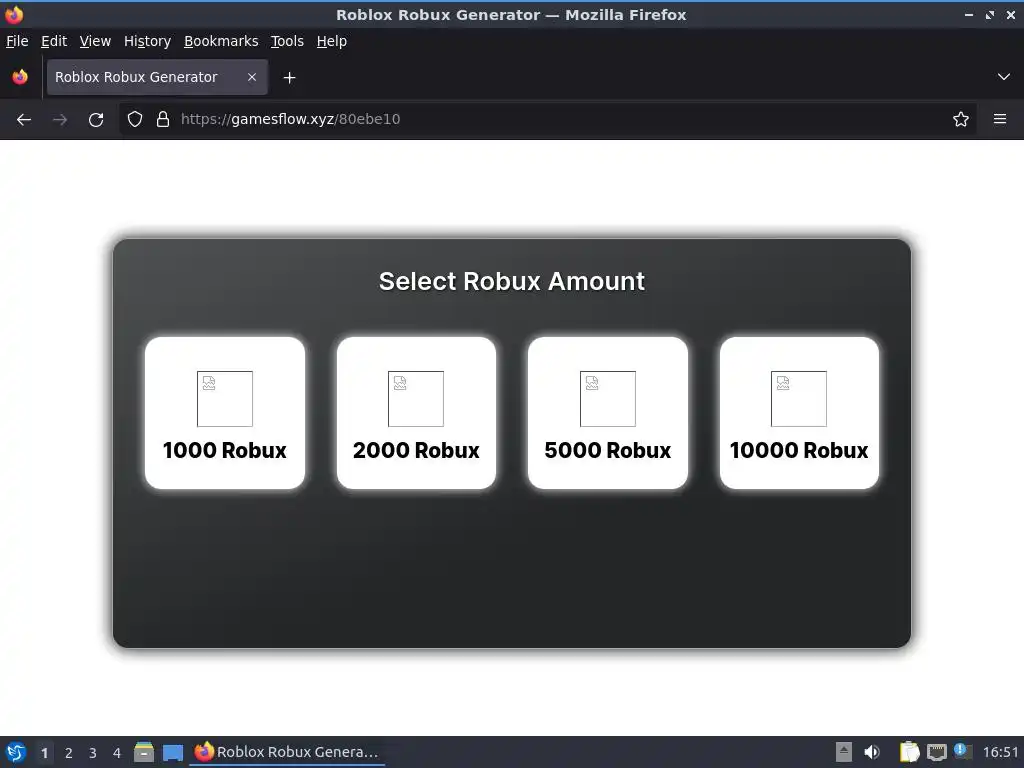Choose the 5000 Robux card
1024x768 pixels.
pos(608,413)
